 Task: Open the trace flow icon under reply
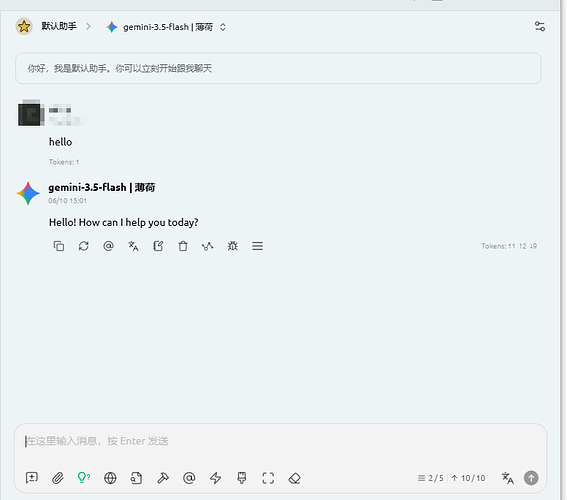(x=208, y=246)
